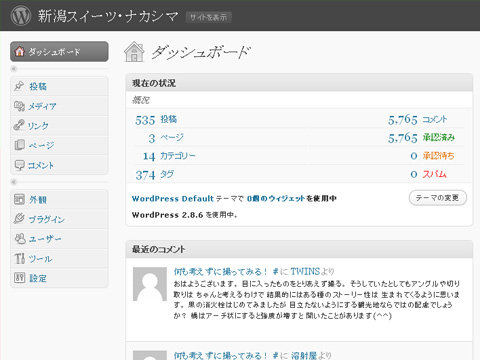Click the pushpin icon beside 投稿

19,86
